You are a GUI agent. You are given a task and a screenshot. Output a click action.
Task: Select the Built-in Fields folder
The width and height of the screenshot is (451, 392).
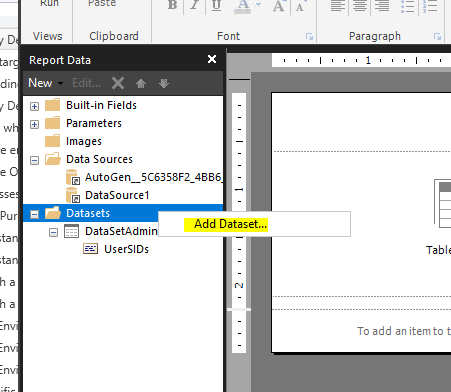coord(101,105)
